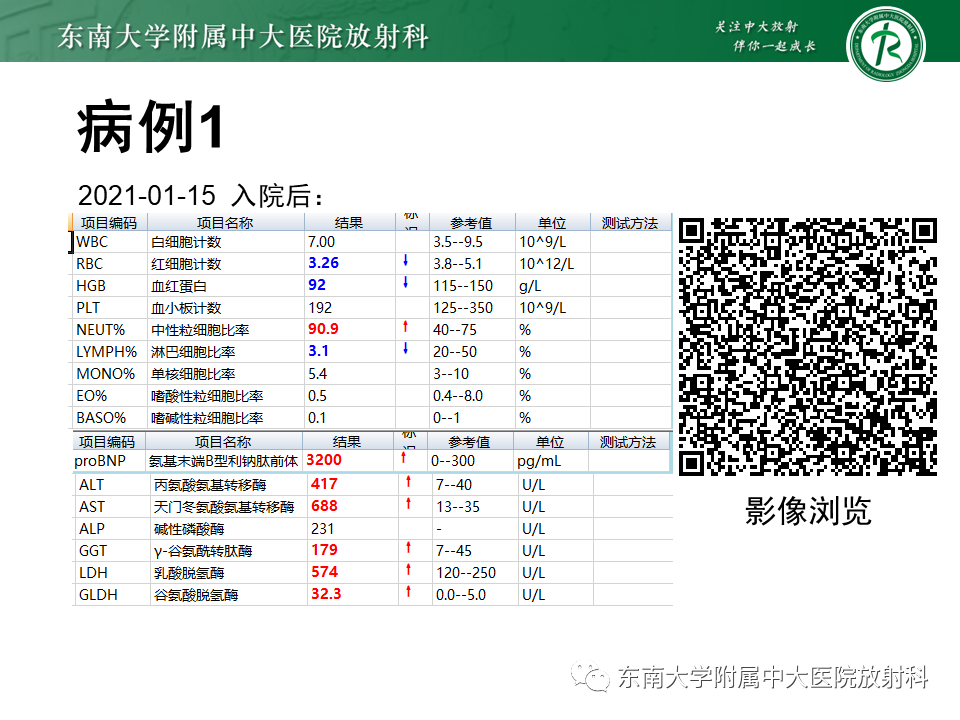This screenshot has width=960, height=720.
Task: Click the WeChat icon in the bottom watermark
Action: 590,677
